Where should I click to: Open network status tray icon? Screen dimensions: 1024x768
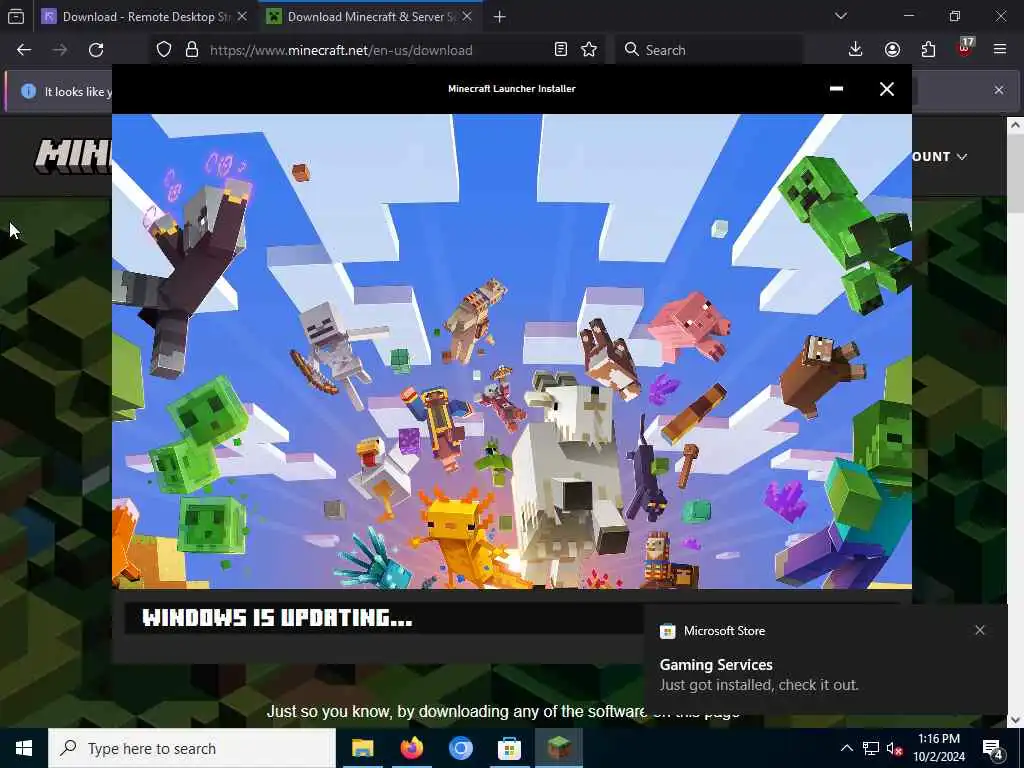click(871, 748)
